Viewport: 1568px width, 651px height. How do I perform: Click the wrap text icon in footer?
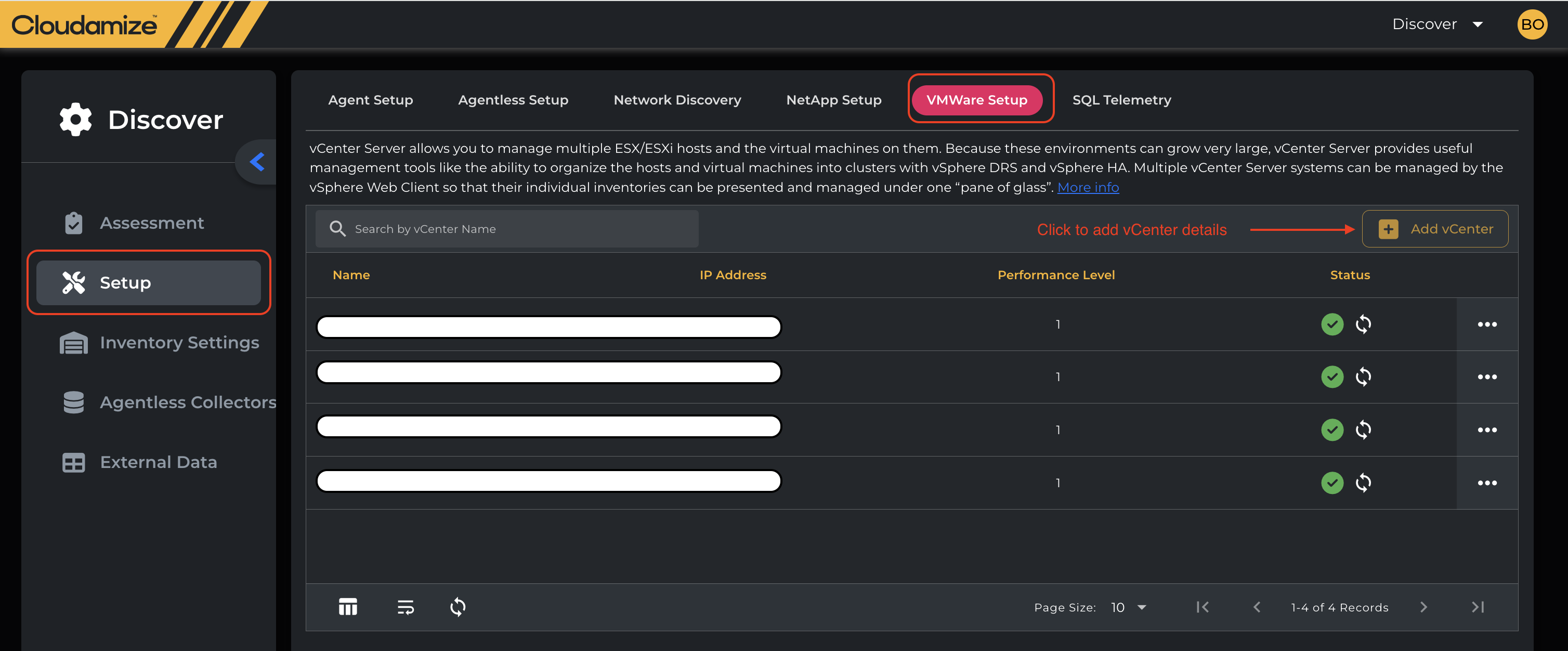click(406, 607)
